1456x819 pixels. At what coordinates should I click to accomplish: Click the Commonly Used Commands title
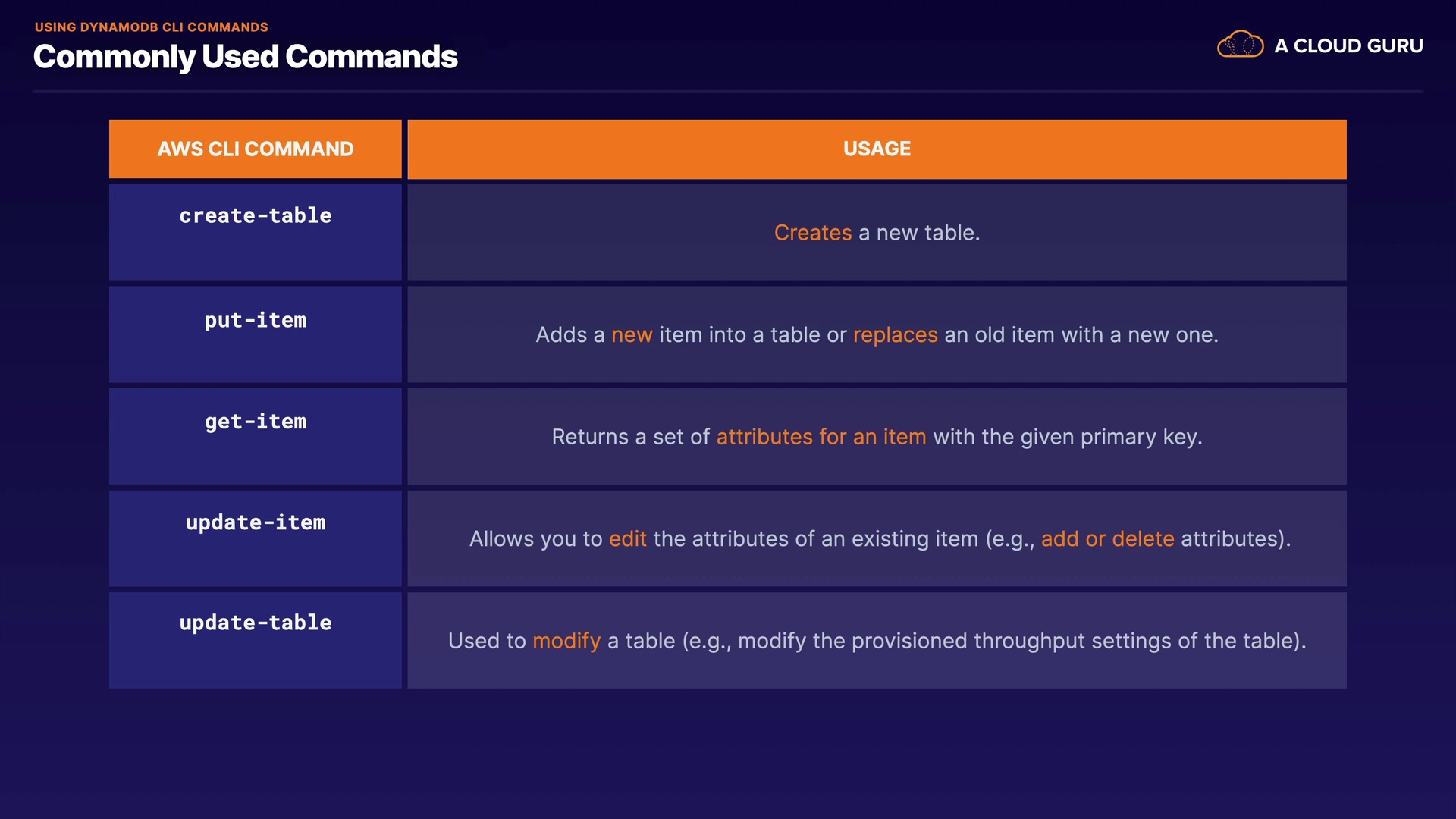(x=245, y=57)
